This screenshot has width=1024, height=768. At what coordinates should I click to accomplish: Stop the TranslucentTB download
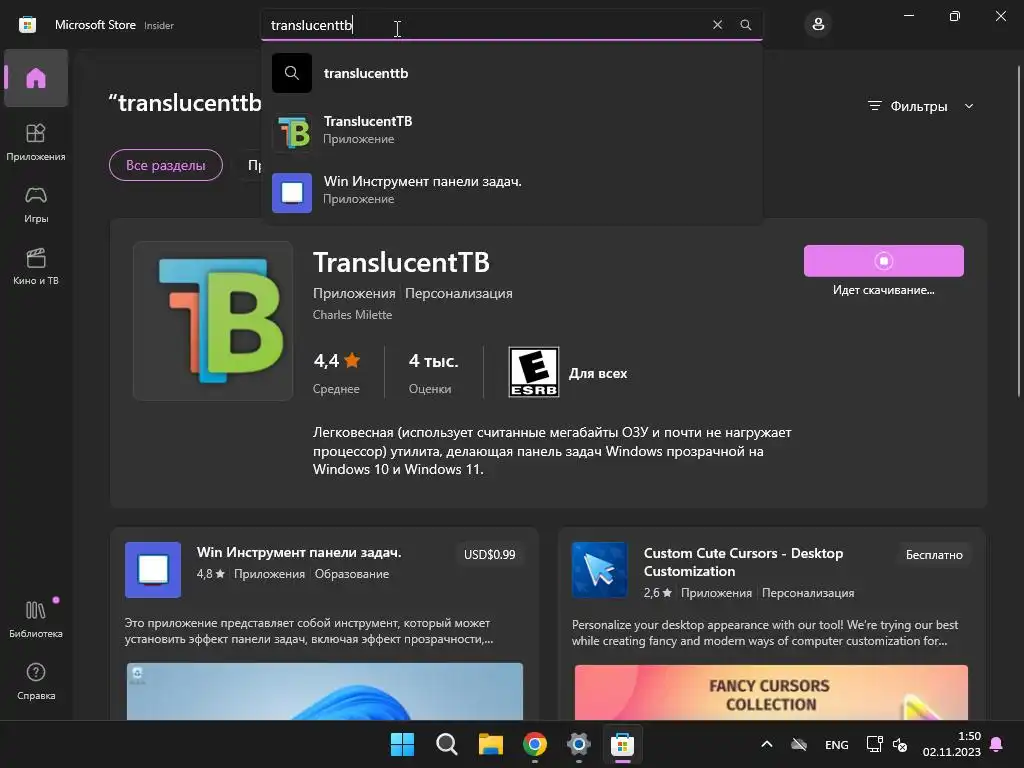[x=883, y=261]
